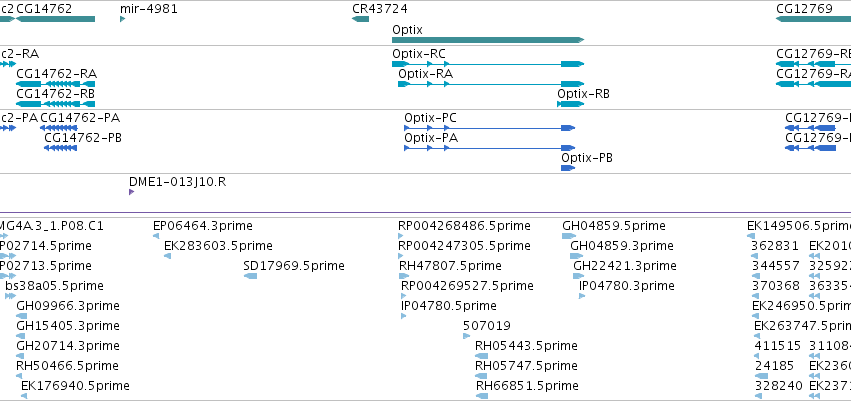Click the Optix-PB protein glyph

568,168
